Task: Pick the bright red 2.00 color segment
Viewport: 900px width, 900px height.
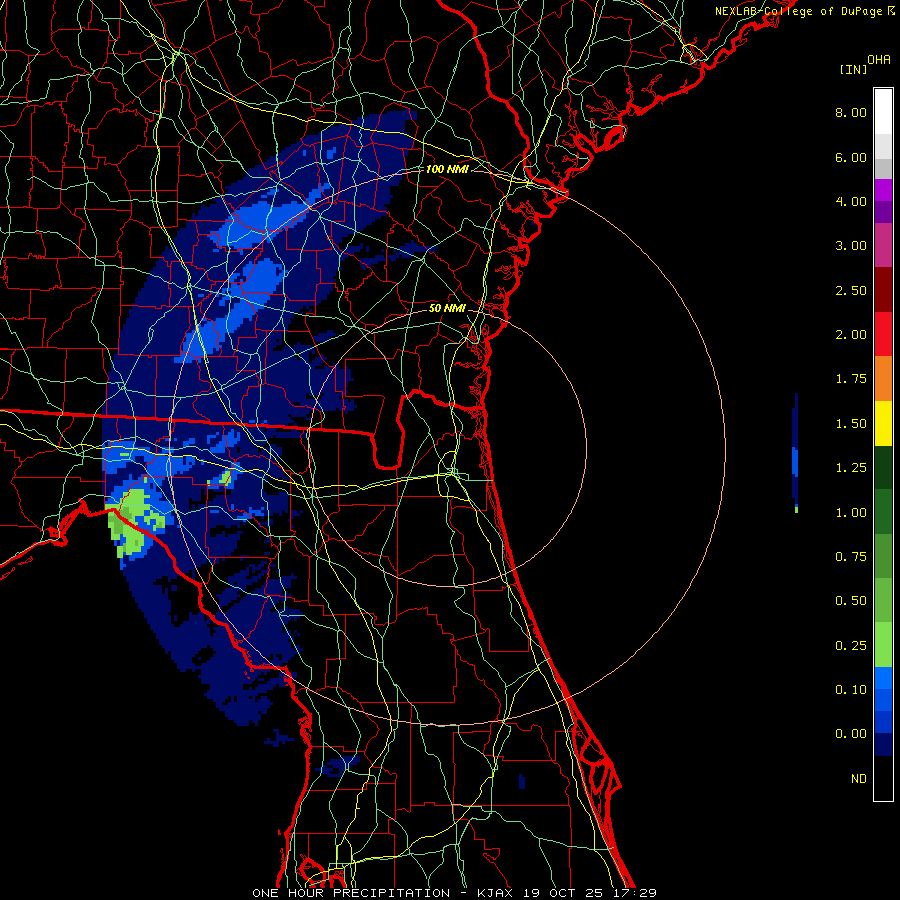Action: coord(883,334)
